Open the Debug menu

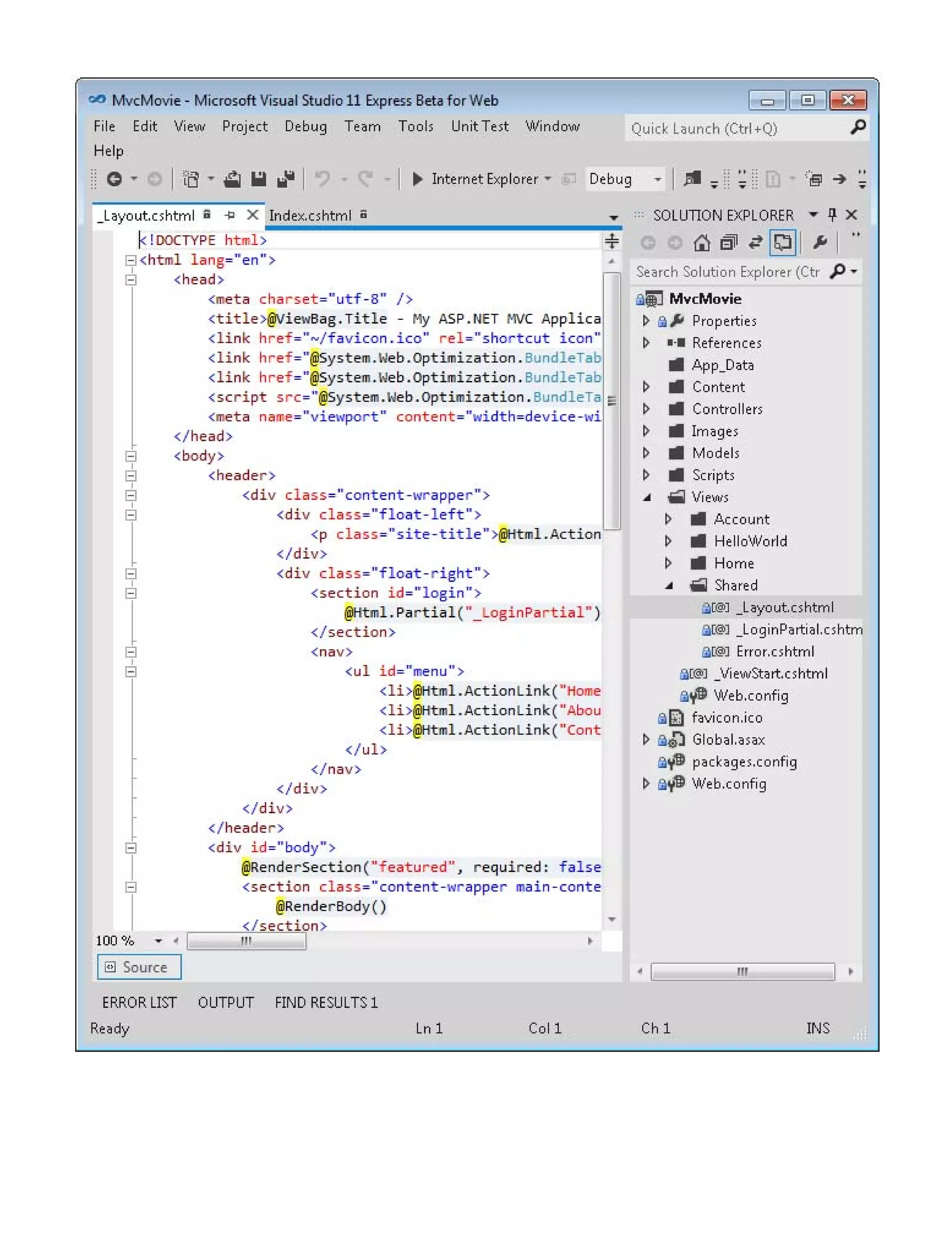305,126
